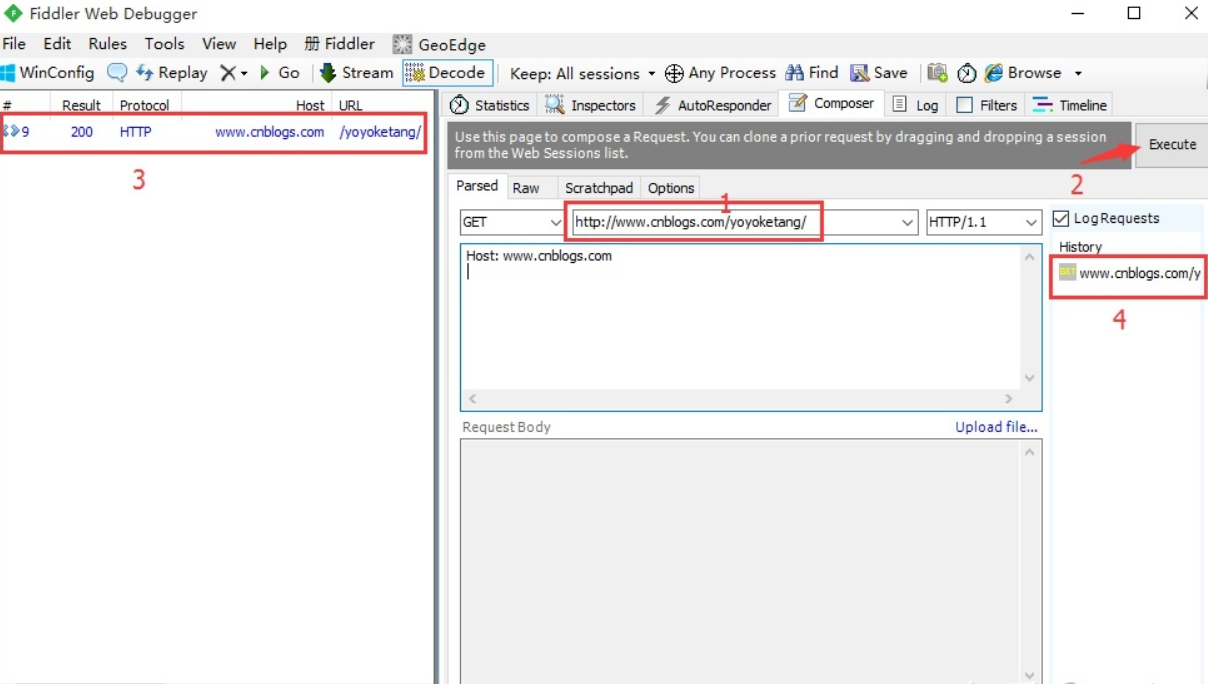
Task: Select the Scratchpad sub-tab
Action: click(x=599, y=188)
